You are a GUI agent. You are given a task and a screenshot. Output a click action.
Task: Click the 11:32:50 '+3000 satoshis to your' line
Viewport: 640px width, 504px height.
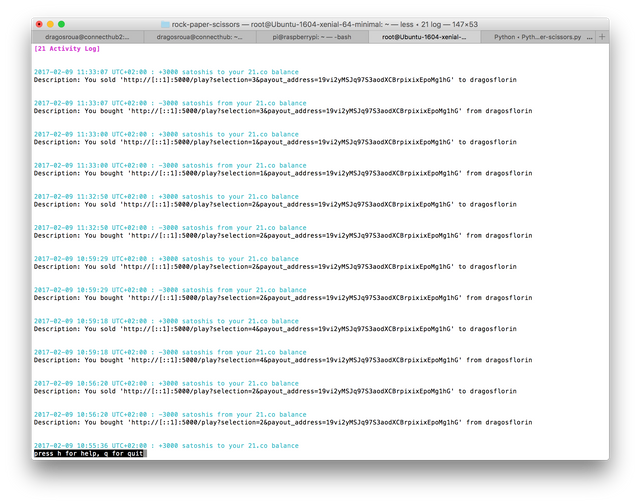(x=166, y=196)
